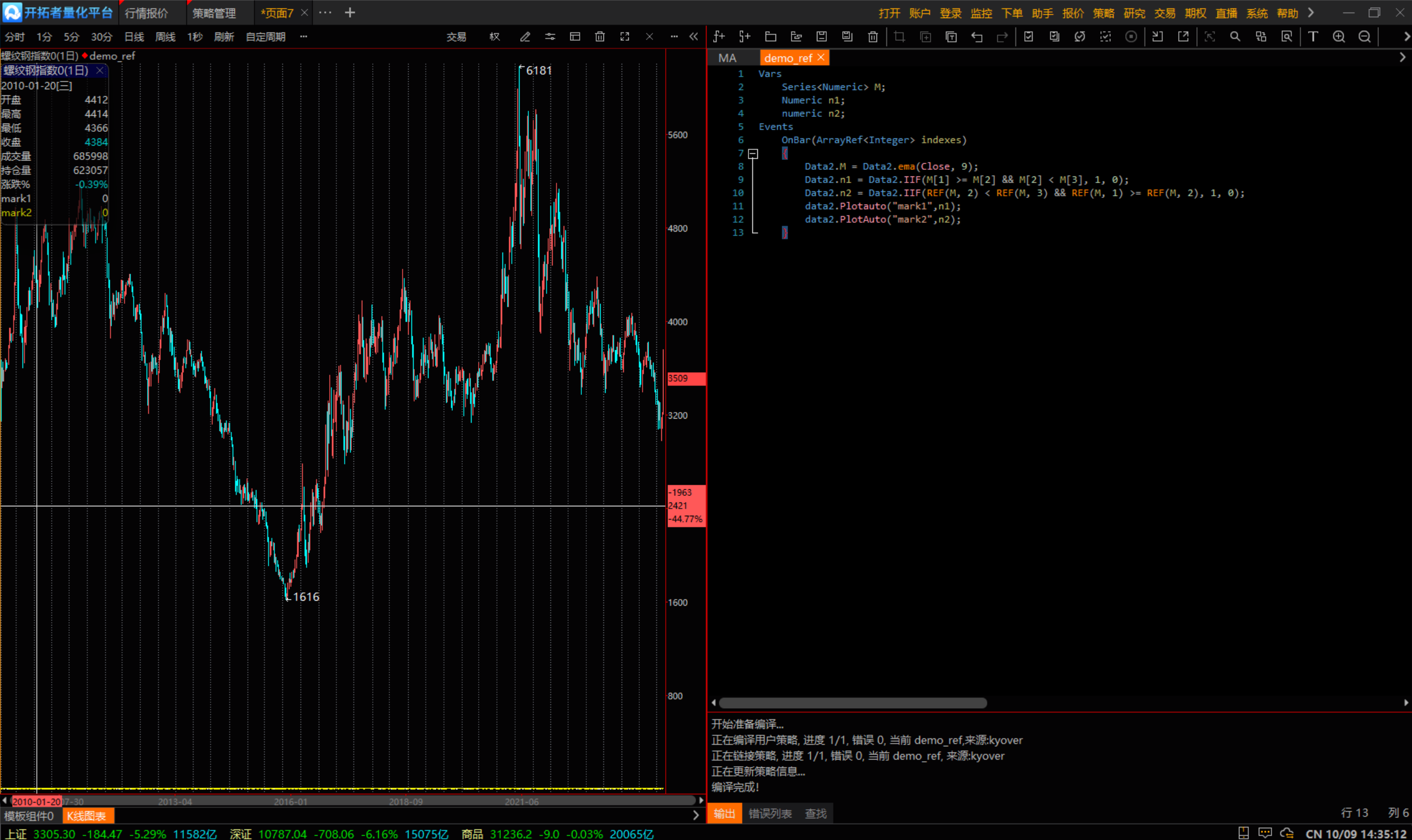
Task: Click the refresh-check compile icon
Action: point(1080,37)
